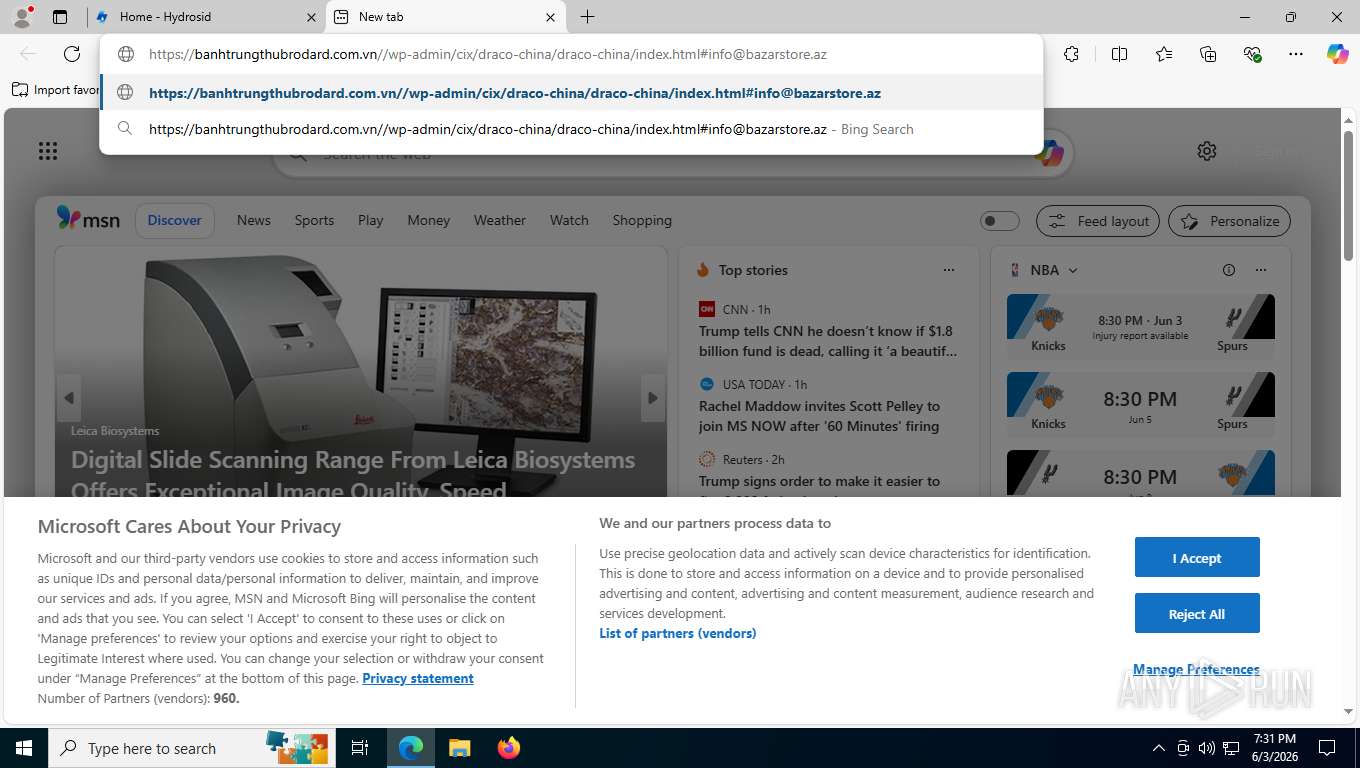
Task: Click Import favorites bookmark item
Action: click(56, 90)
